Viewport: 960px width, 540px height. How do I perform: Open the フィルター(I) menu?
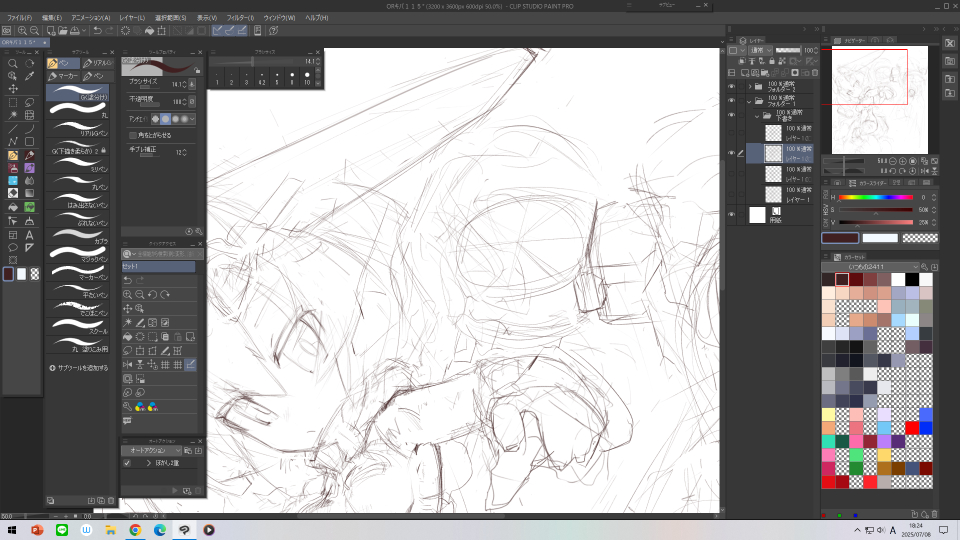click(x=240, y=18)
